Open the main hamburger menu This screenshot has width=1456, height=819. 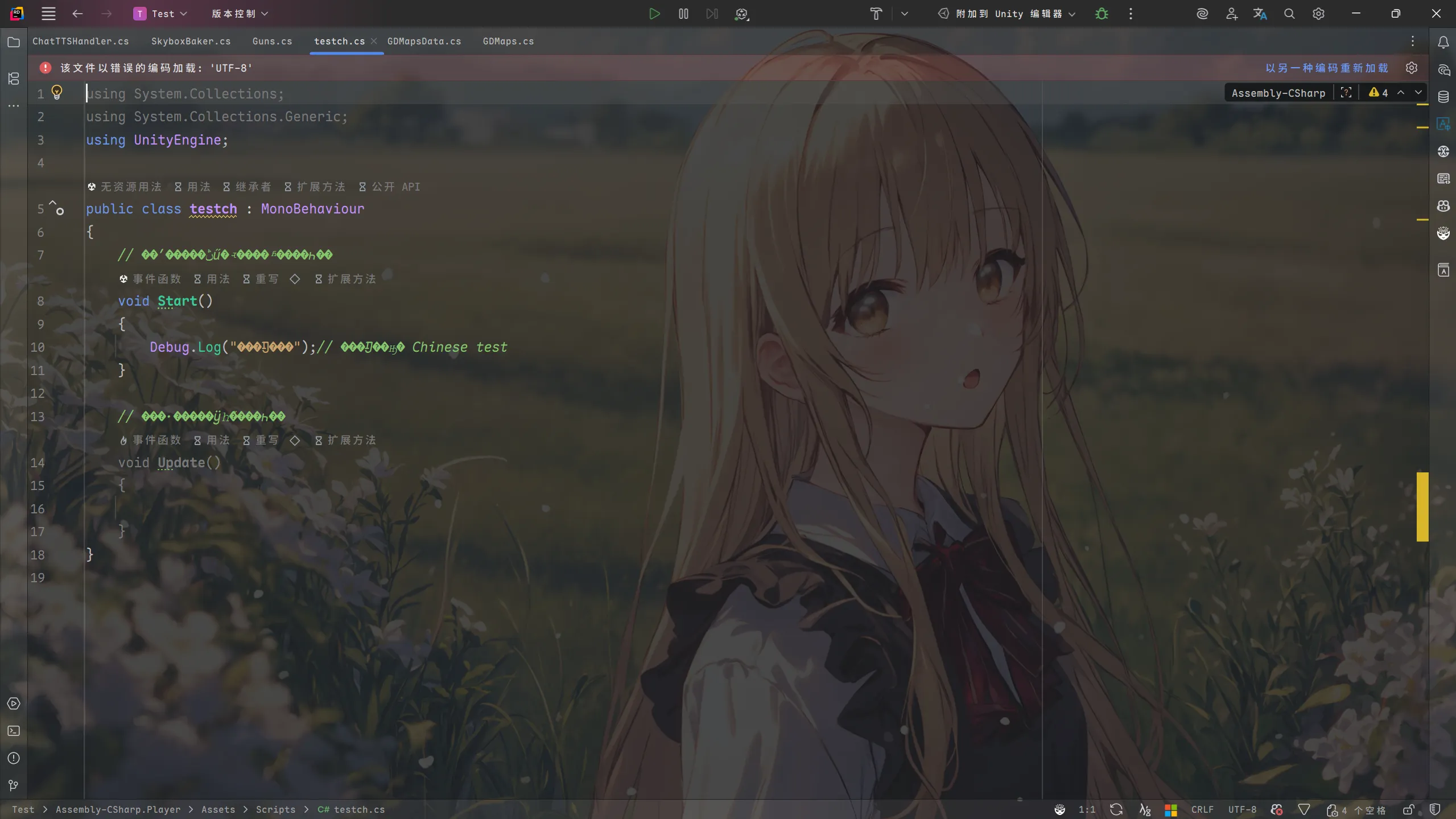coord(48,14)
